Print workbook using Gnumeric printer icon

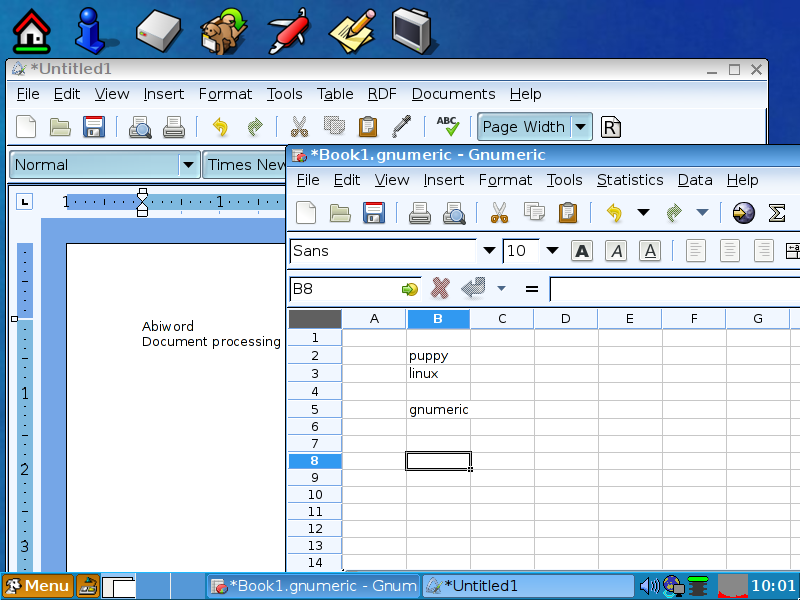[420, 213]
